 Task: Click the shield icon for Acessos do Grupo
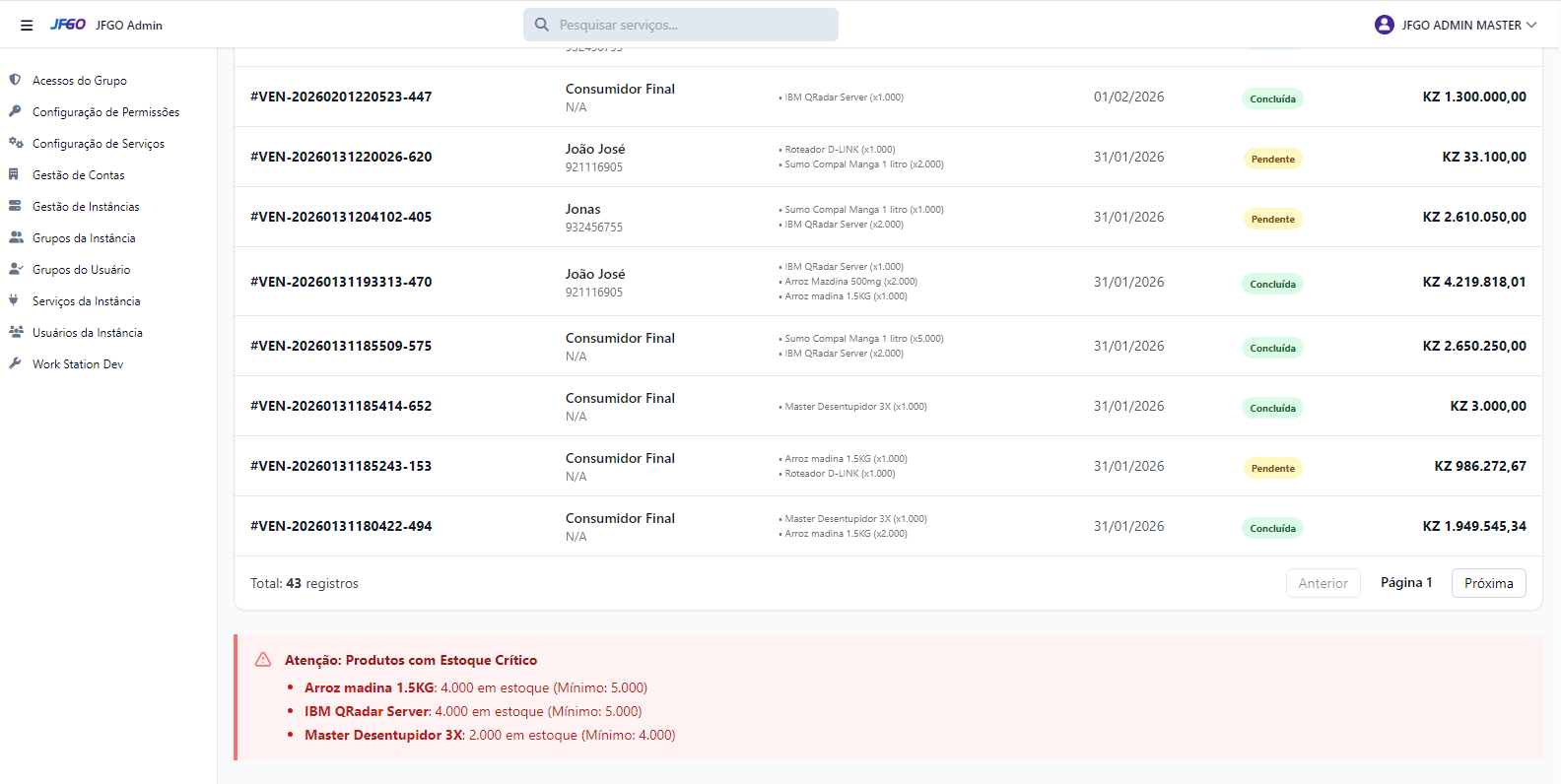coord(15,80)
